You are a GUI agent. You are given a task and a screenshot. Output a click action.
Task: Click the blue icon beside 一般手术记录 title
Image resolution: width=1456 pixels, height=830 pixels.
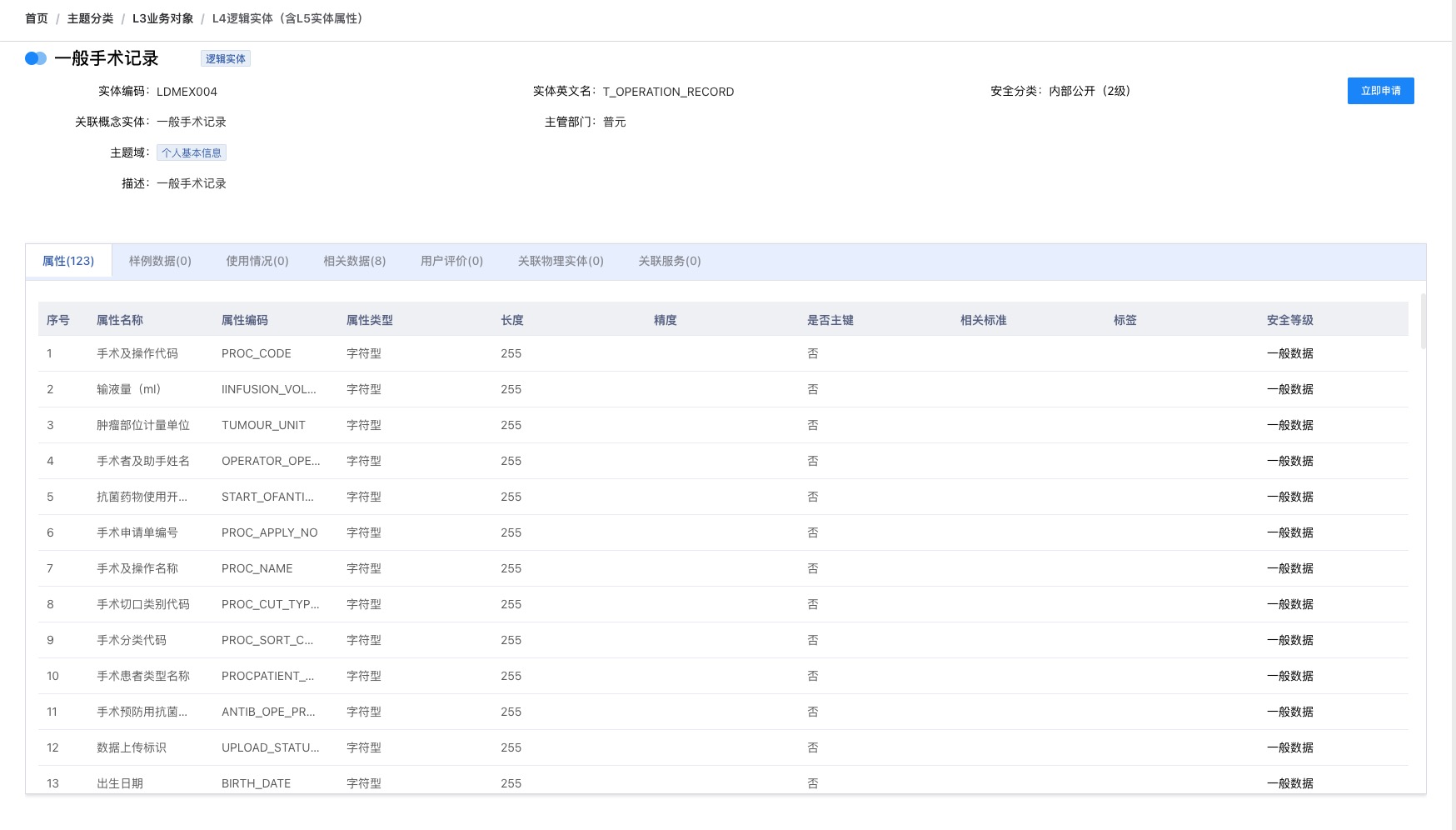tap(36, 58)
